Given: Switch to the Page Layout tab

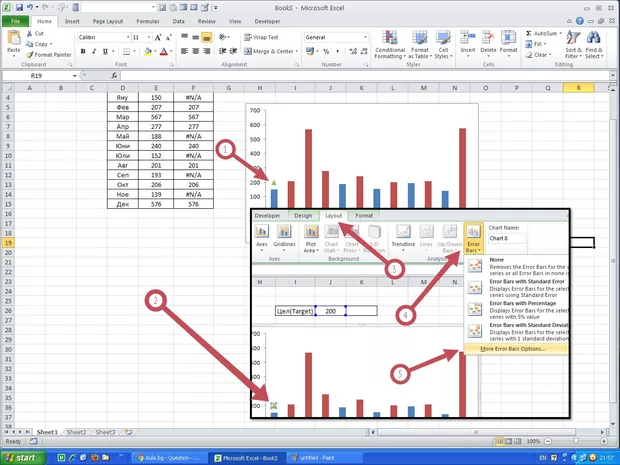Looking at the screenshot, I should 108,21.
